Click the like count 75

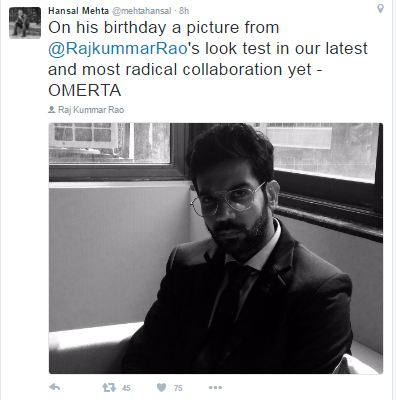click(x=178, y=388)
